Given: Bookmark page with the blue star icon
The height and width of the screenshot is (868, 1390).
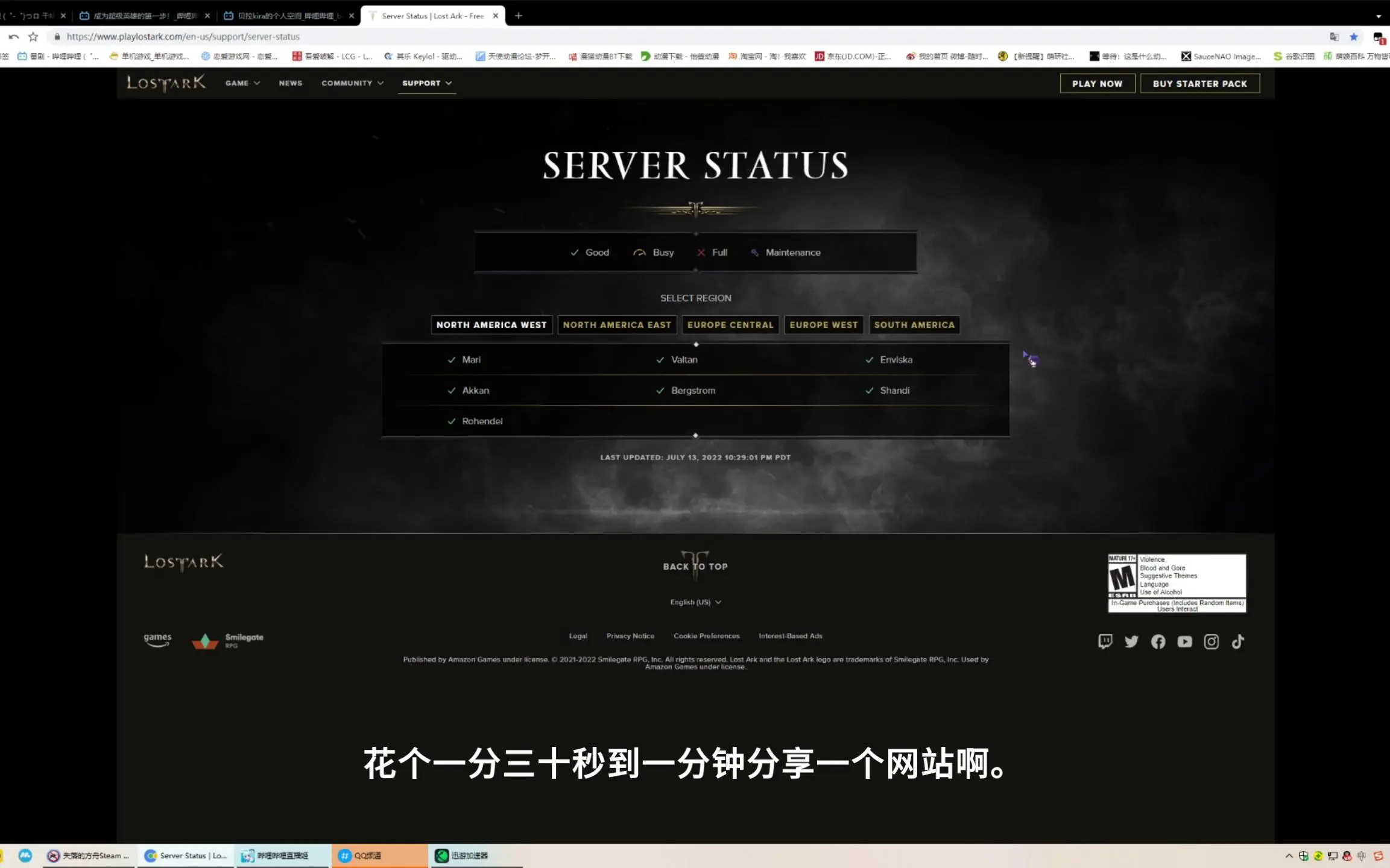Looking at the screenshot, I should click(x=1354, y=37).
